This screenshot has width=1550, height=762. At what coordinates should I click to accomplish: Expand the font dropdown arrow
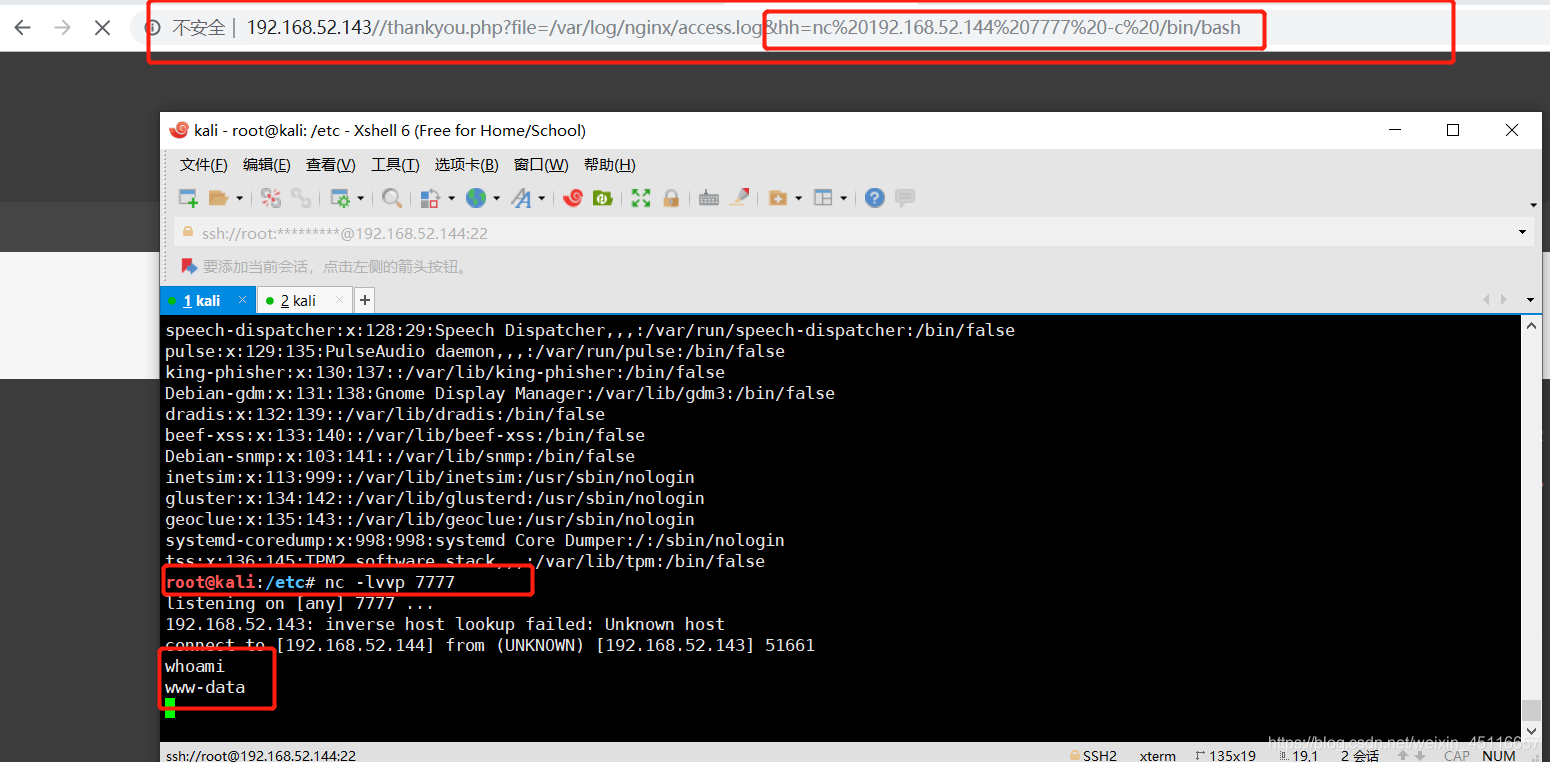pyautogui.click(x=542, y=198)
